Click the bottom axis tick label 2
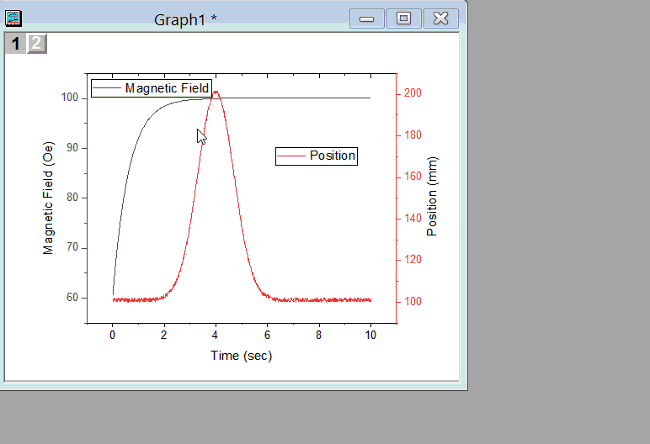650x444 pixels. [x=164, y=335]
